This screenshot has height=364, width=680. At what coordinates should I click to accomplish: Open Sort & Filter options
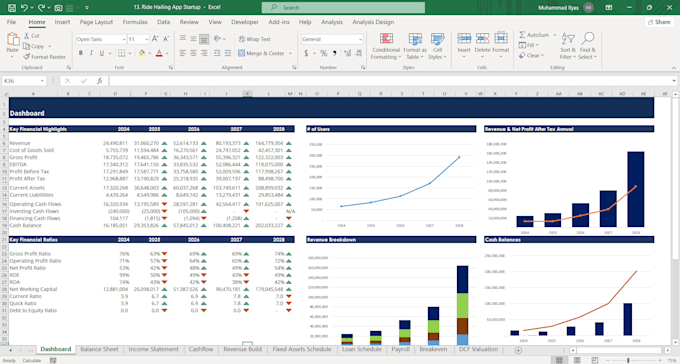(568, 46)
